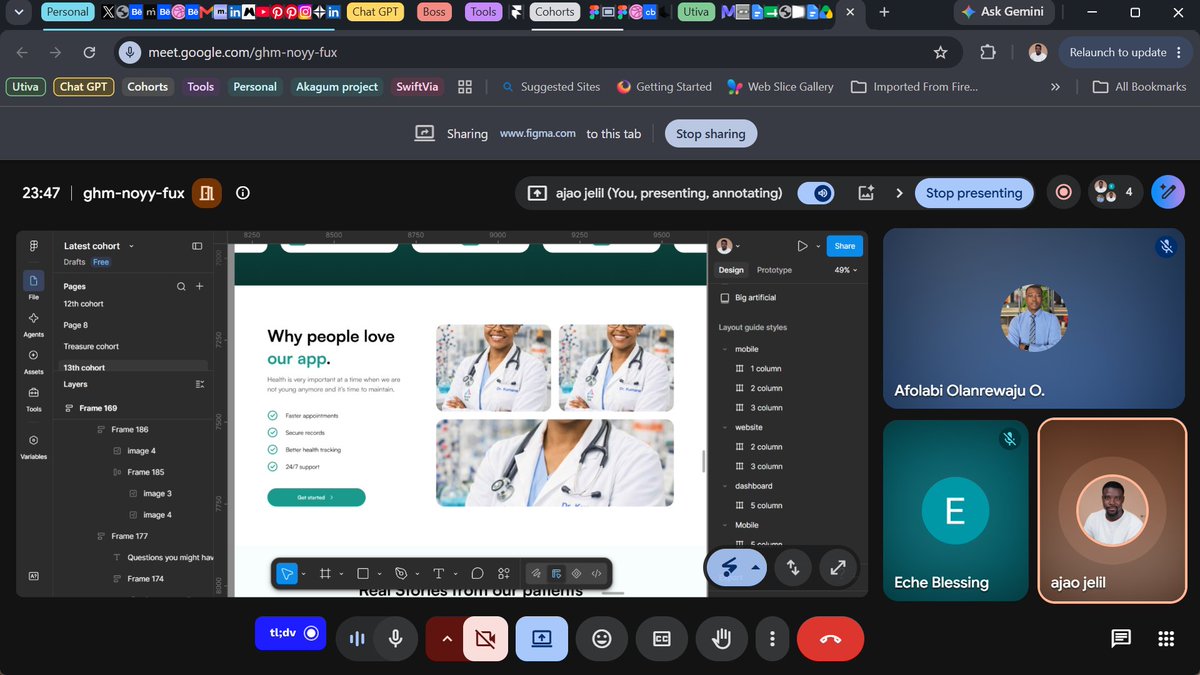Open the in-call chat panel
Viewport: 1200px width, 675px height.
click(1121, 639)
